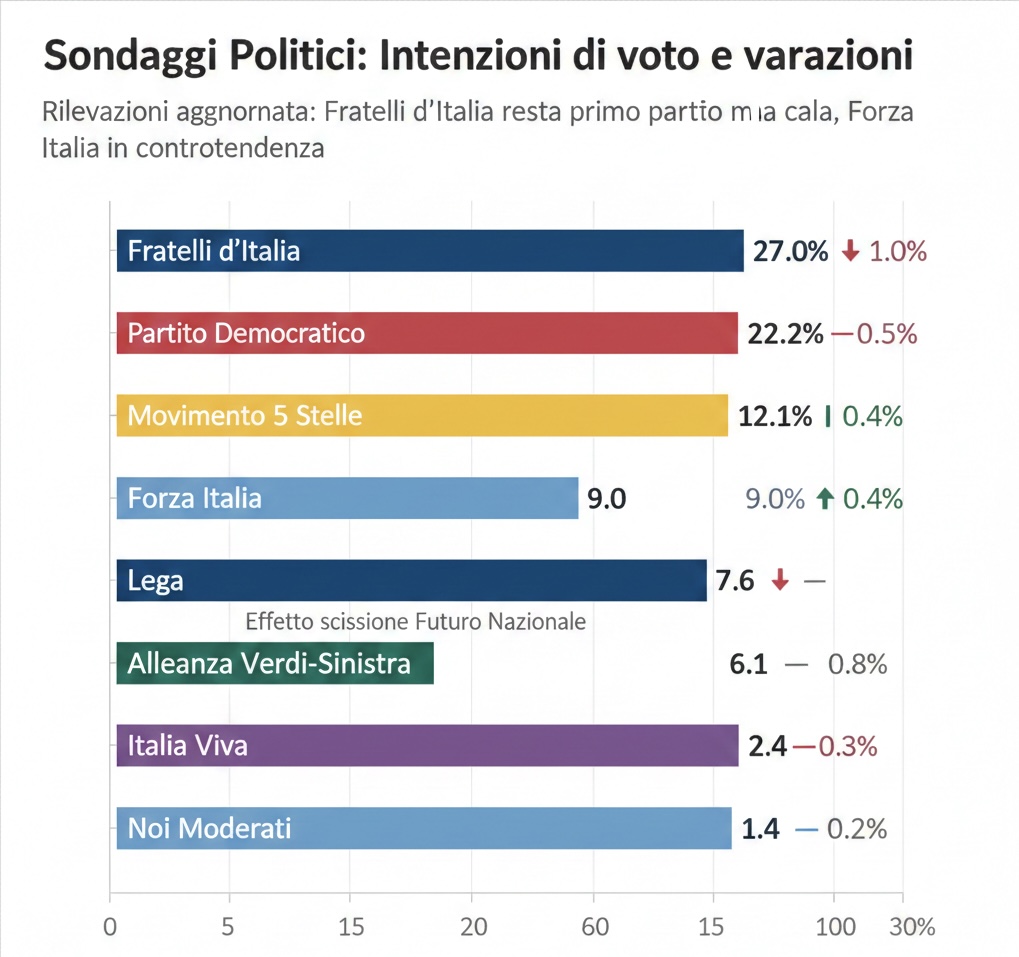Click the Forza Italia bar label

coord(195,498)
